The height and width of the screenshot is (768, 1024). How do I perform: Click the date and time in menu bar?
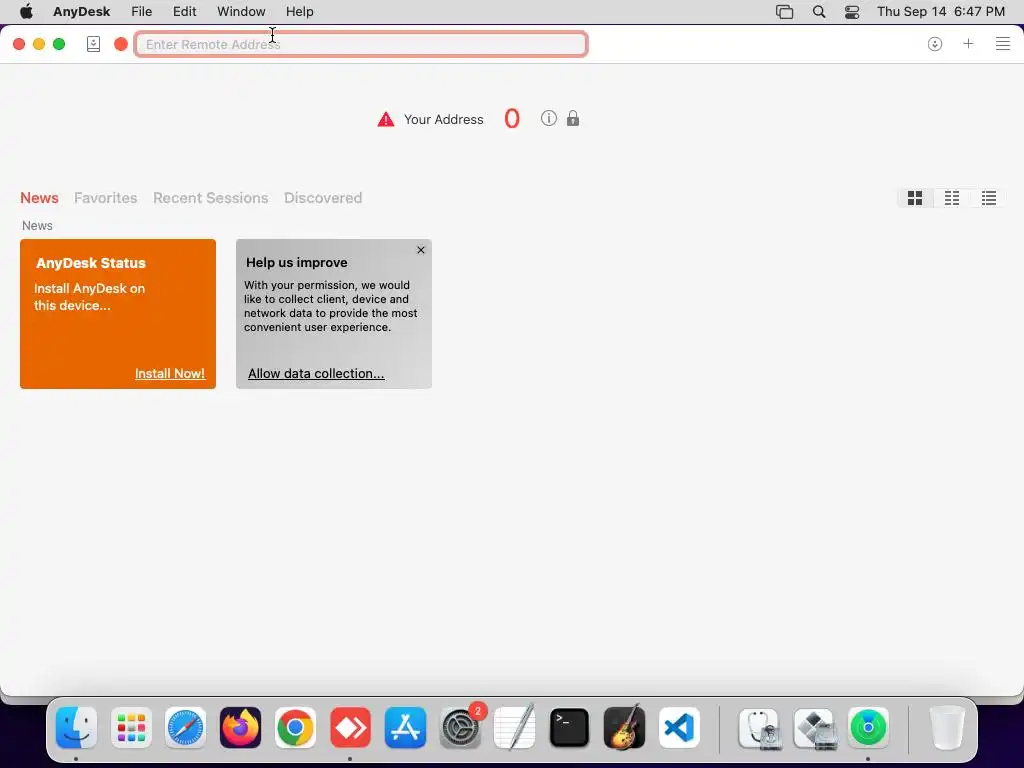(x=940, y=12)
